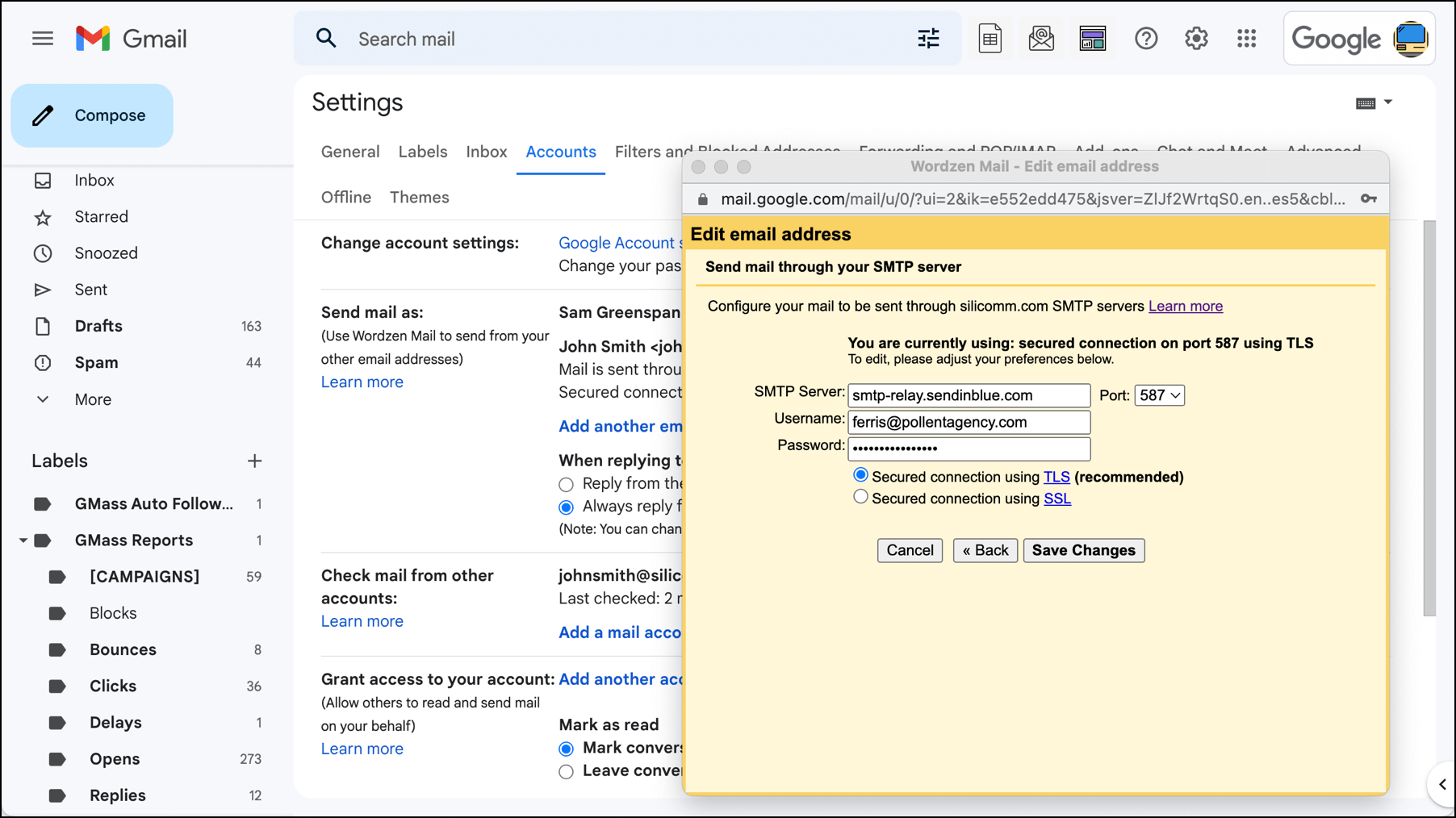Image resolution: width=1456 pixels, height=818 pixels.
Task: Click the Inbox tray icon
Action: coord(43,181)
